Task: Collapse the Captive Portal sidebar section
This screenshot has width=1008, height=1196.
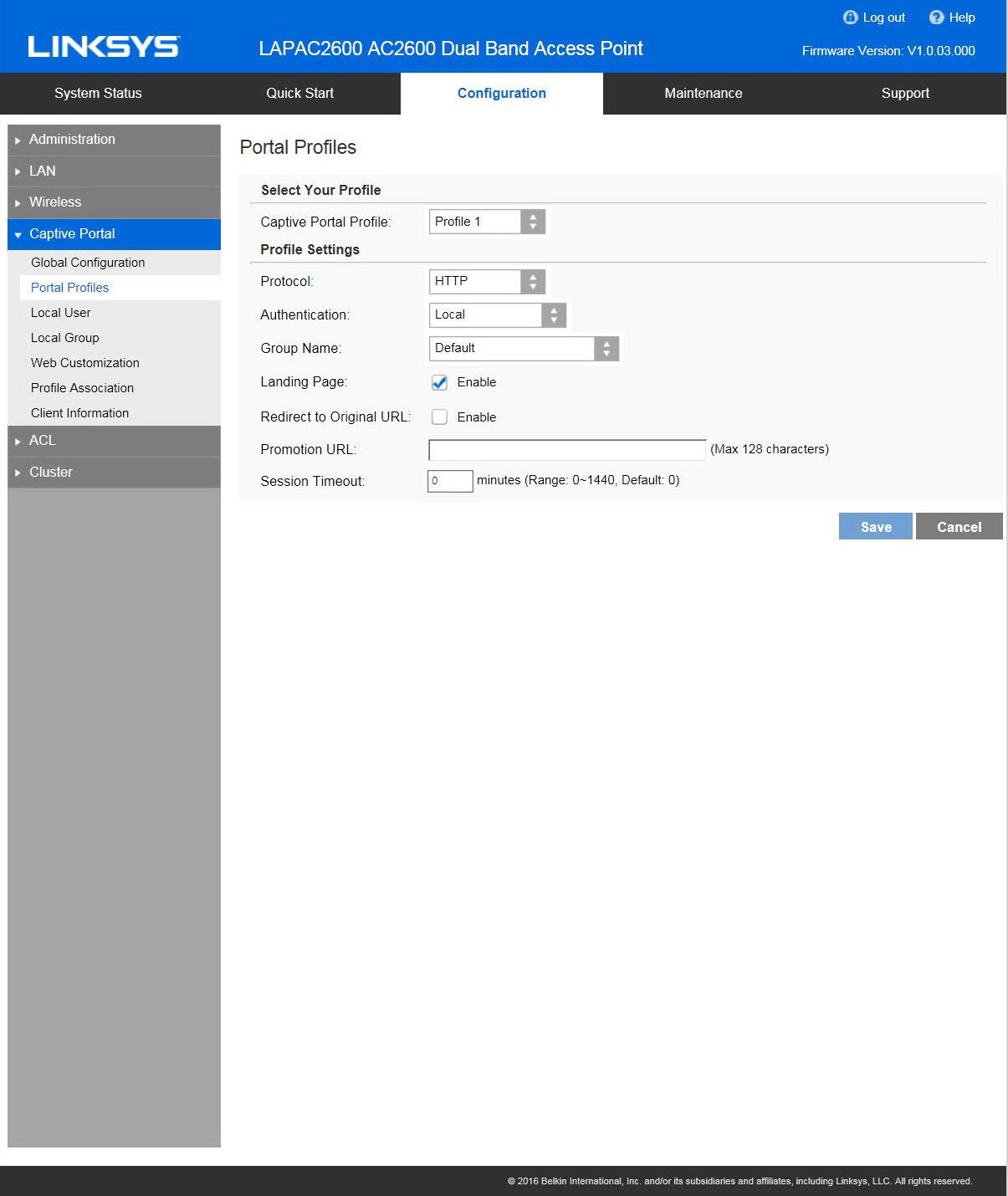Action: point(114,234)
